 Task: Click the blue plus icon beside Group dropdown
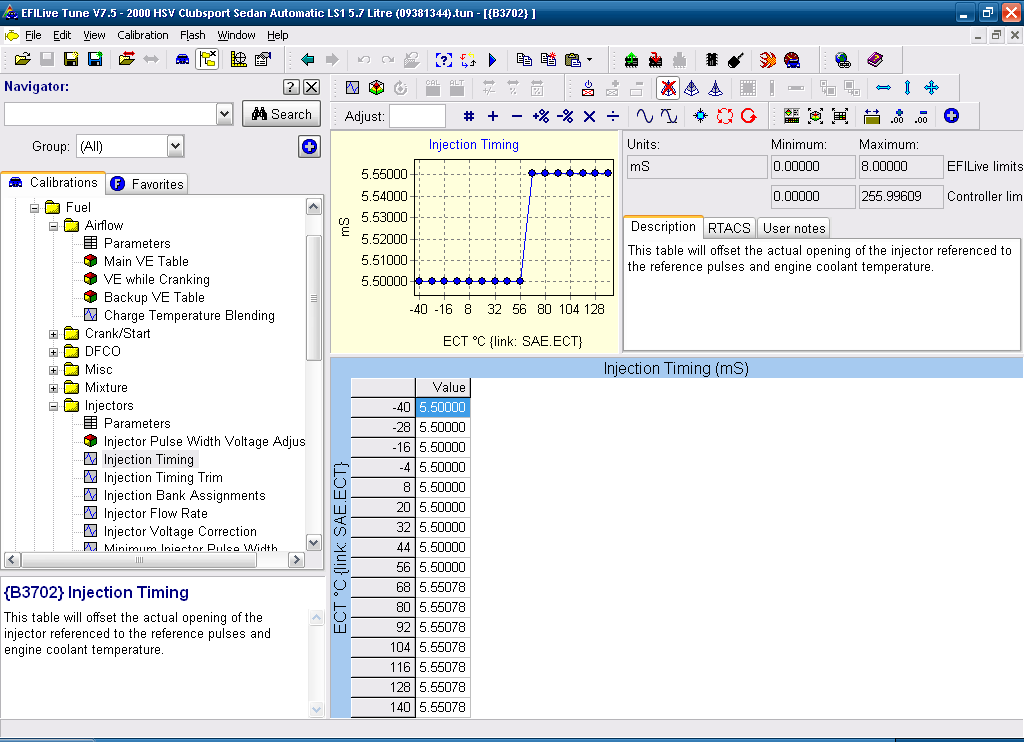310,146
